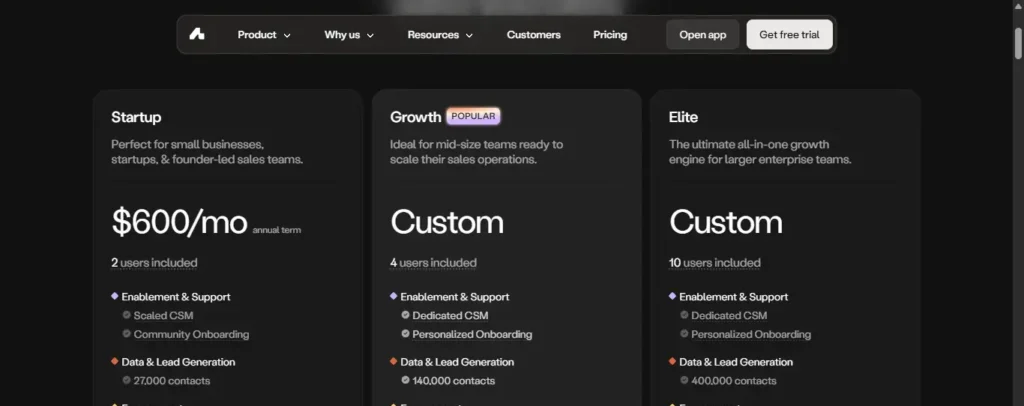Click Elite plan's Data & Lead Generation diamond

point(672,361)
